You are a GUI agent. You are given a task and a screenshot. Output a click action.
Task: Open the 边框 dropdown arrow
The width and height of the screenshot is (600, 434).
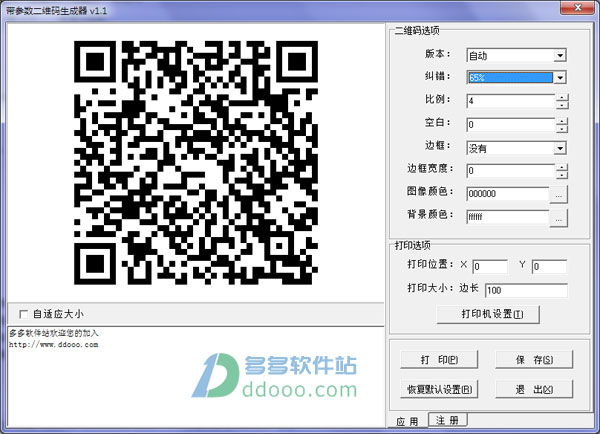(x=560, y=148)
